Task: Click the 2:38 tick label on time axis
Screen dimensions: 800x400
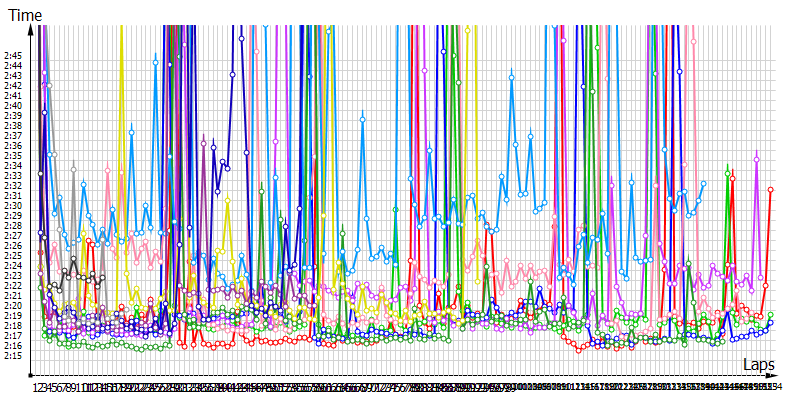Action: (x=13, y=126)
